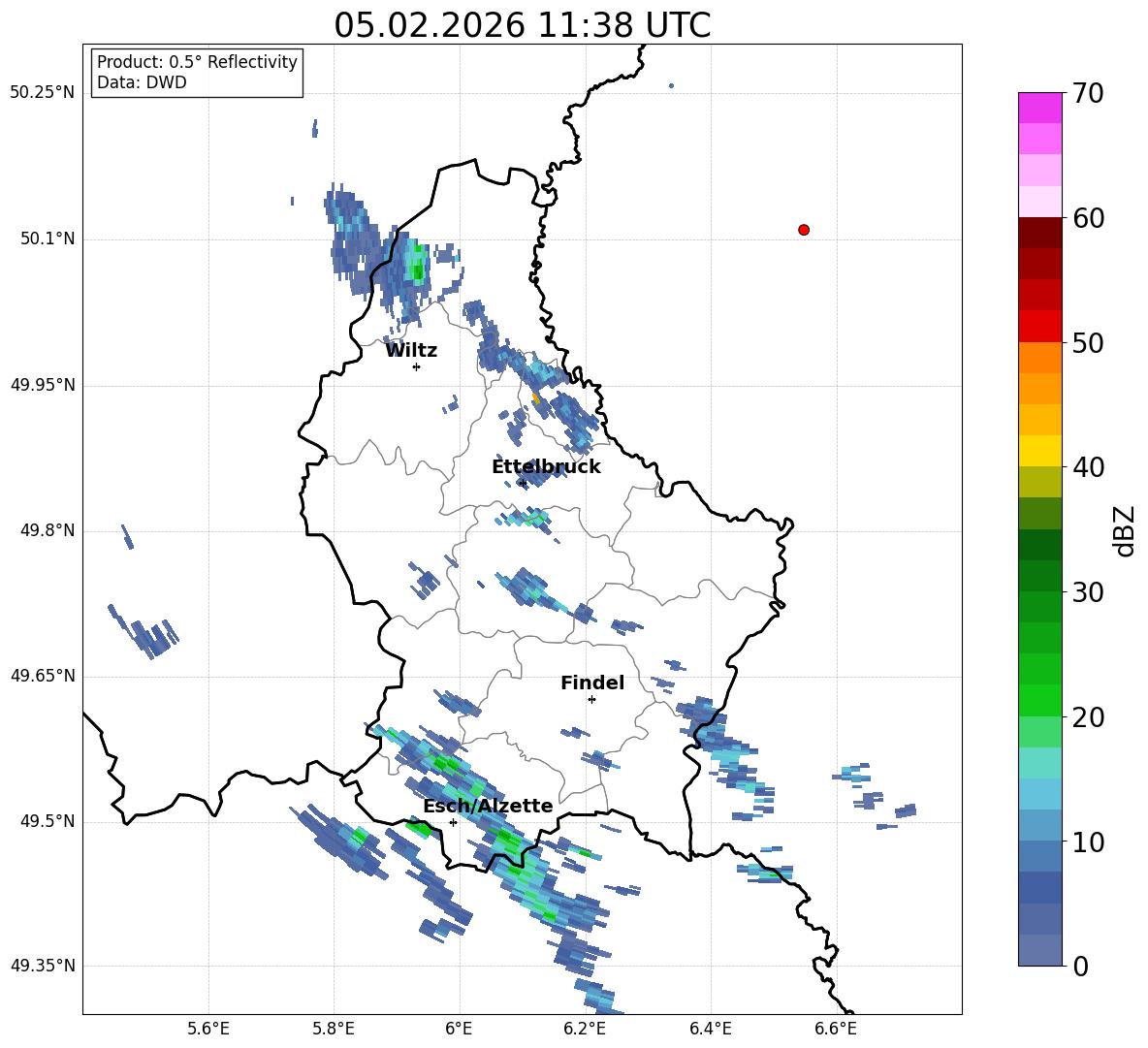This screenshot has height=1048, width=1148.
Task: Click the 60 tick on the colorbar
Action: pyautogui.click(x=1087, y=218)
